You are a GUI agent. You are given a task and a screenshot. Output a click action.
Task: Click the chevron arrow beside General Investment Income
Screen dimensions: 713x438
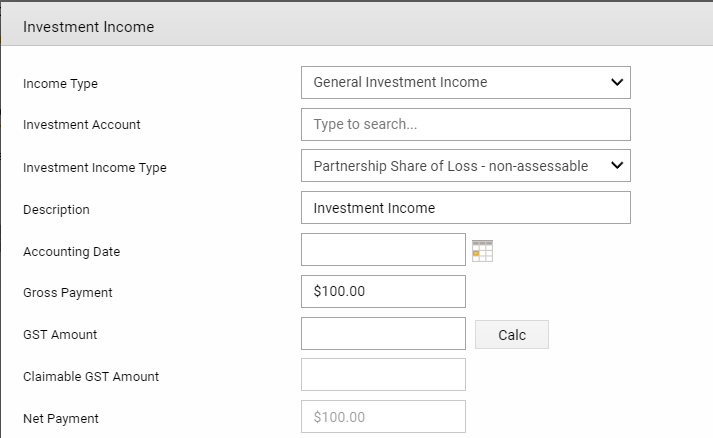(617, 82)
